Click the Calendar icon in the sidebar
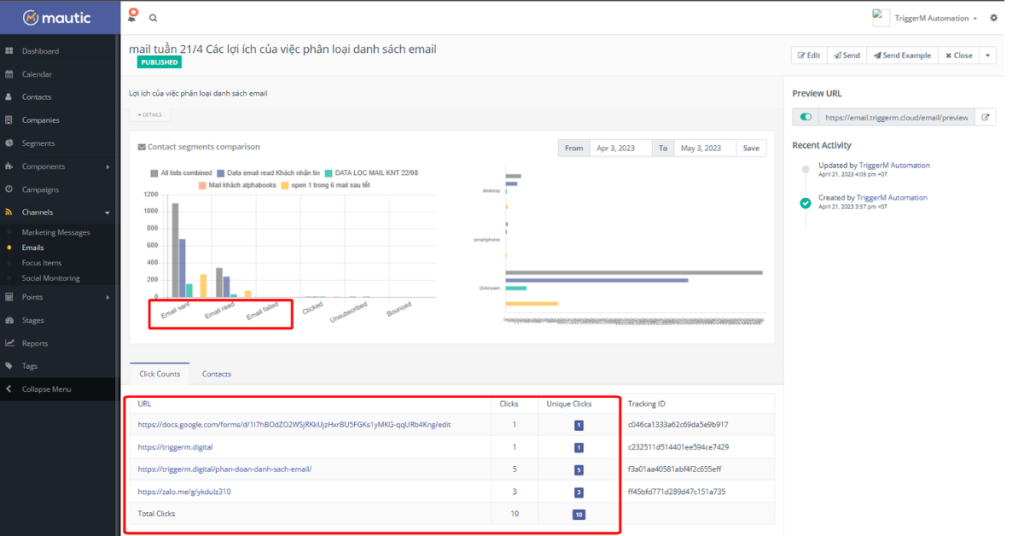The width and height of the screenshot is (1024, 536). pos(9,74)
